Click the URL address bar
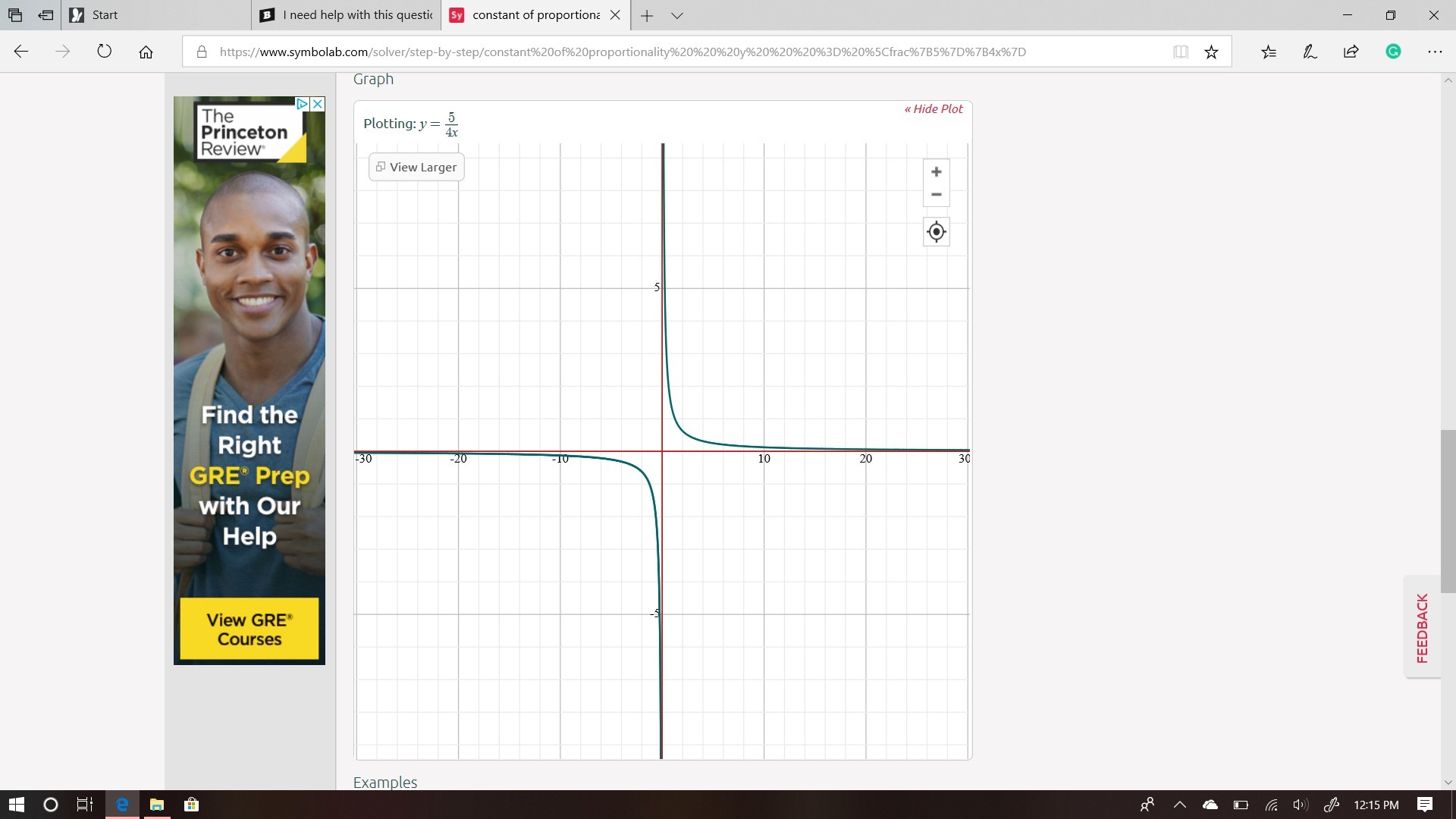Viewport: 1456px width, 819px height. pyautogui.click(x=622, y=52)
